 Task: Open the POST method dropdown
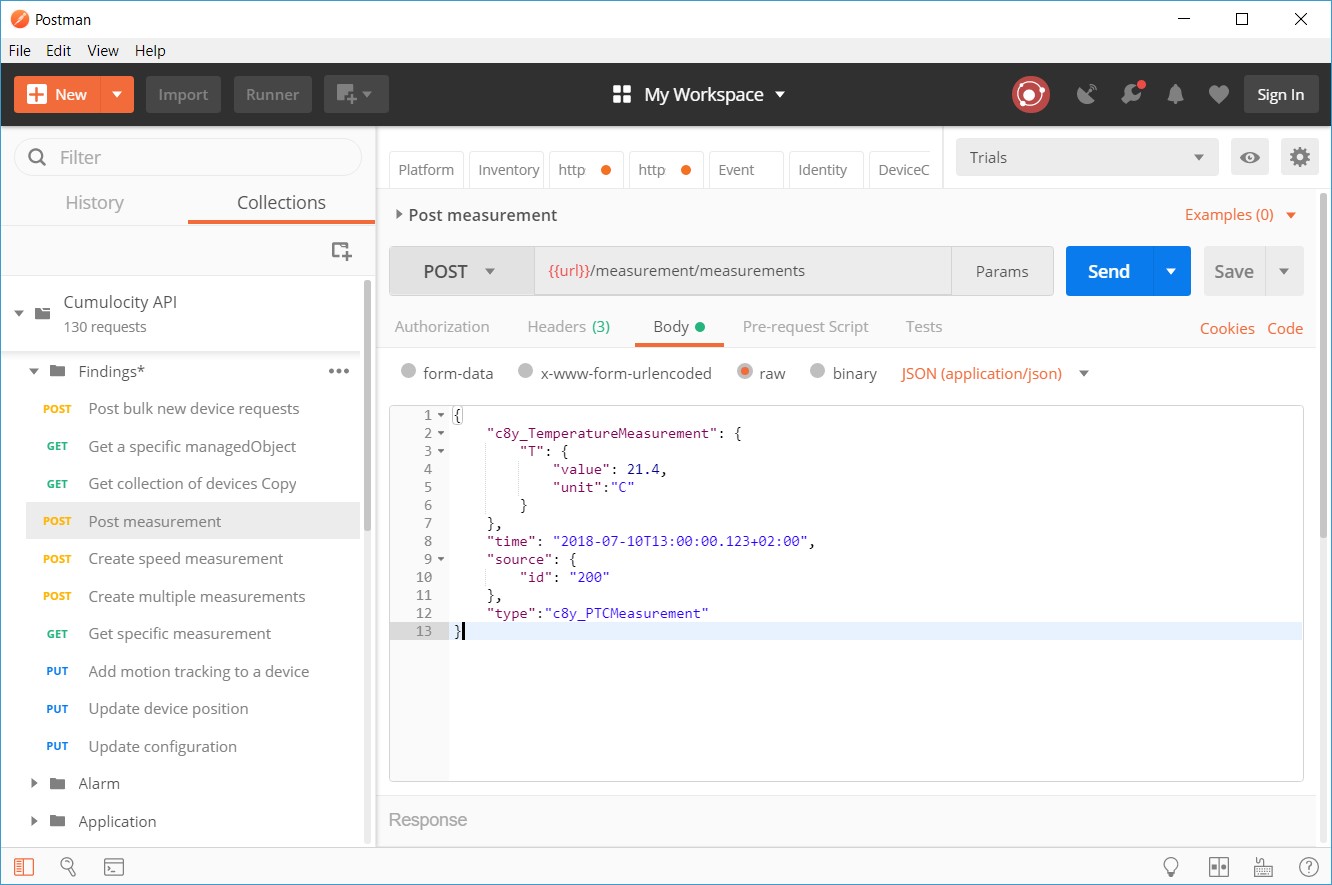[x=461, y=271]
